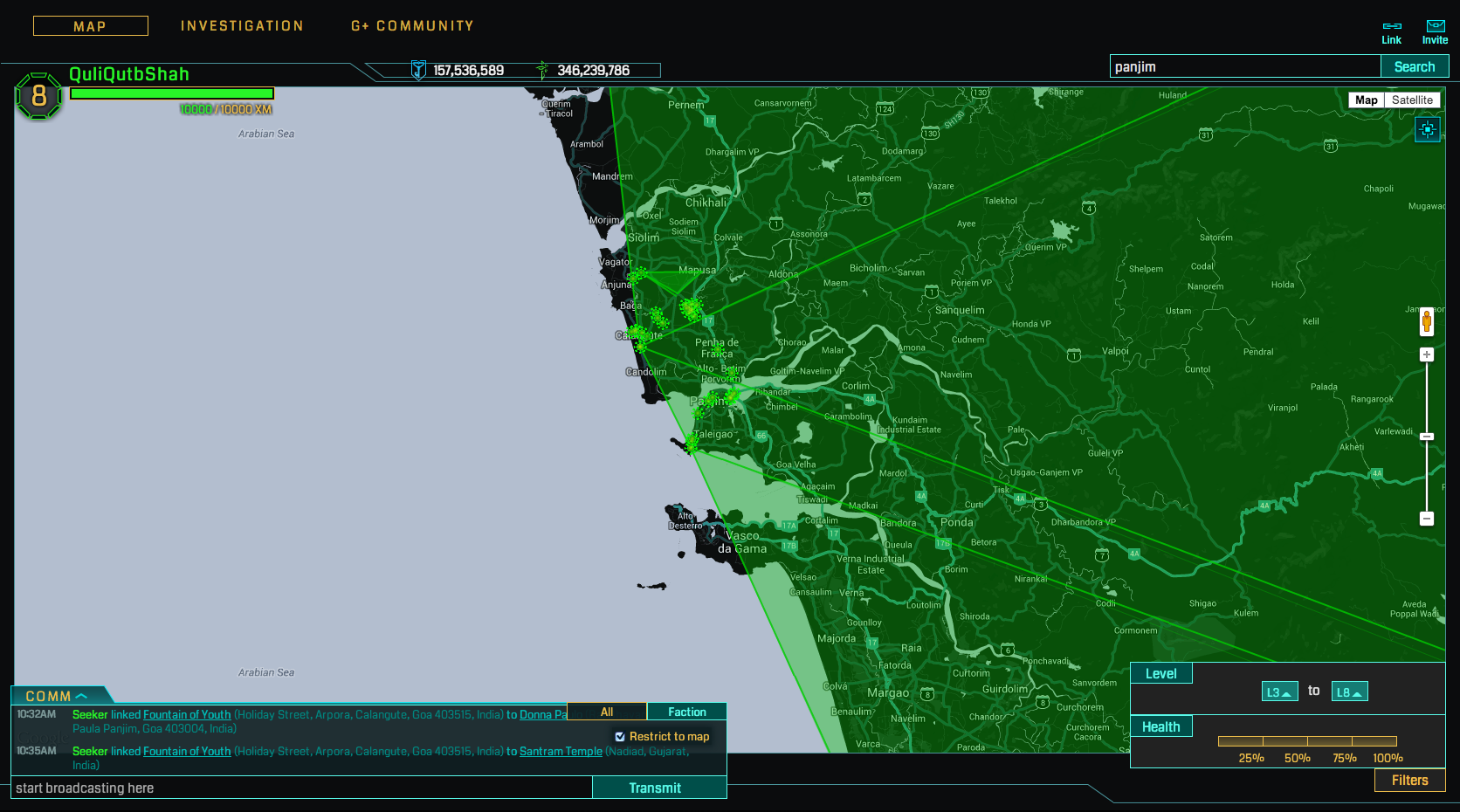Open Fountain of Youth link in 10:35AM message
Image resolution: width=1460 pixels, height=812 pixels.
click(187, 752)
